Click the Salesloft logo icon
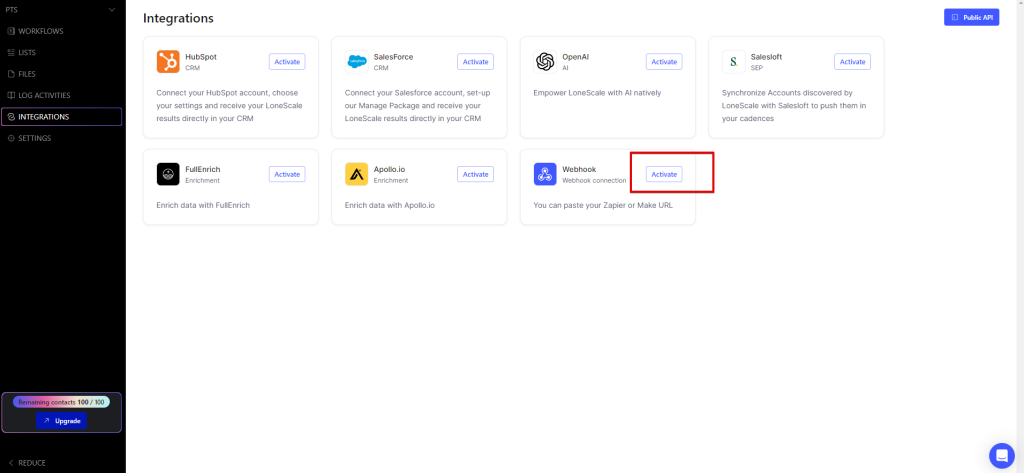Image resolution: width=1024 pixels, height=473 pixels. click(x=733, y=62)
